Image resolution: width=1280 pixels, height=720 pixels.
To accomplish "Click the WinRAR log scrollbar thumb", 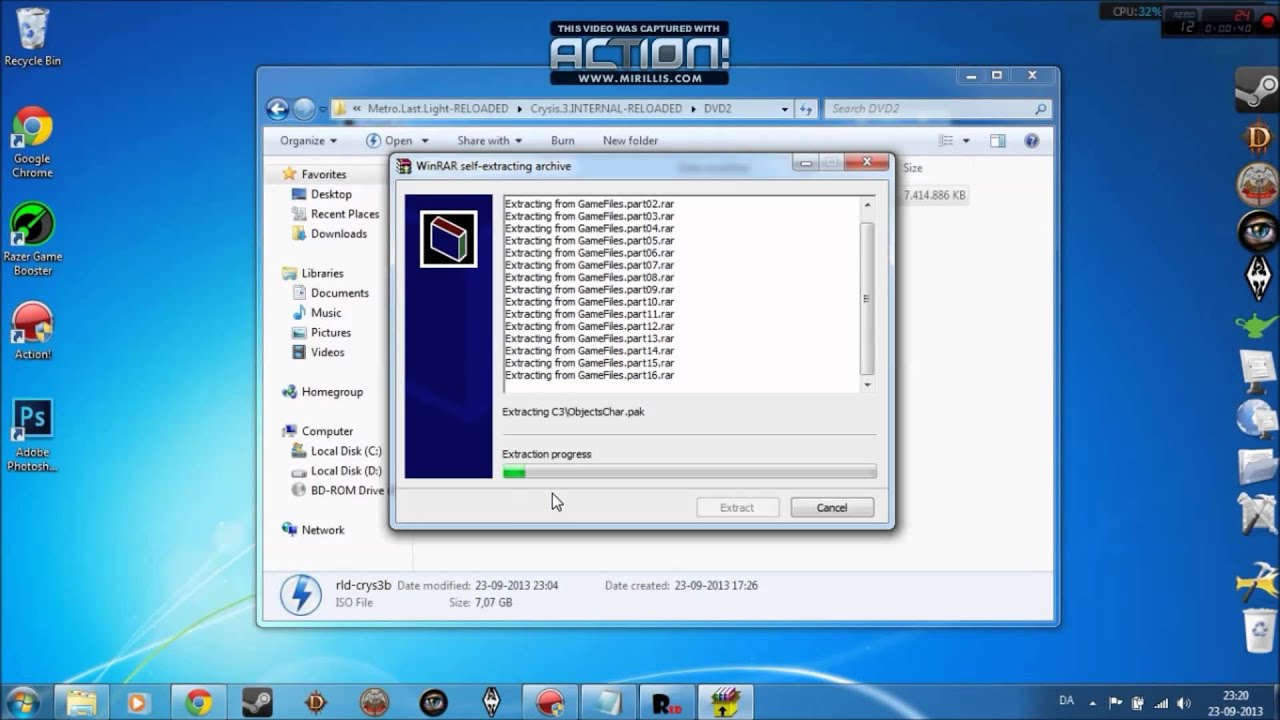I will pyautogui.click(x=867, y=298).
